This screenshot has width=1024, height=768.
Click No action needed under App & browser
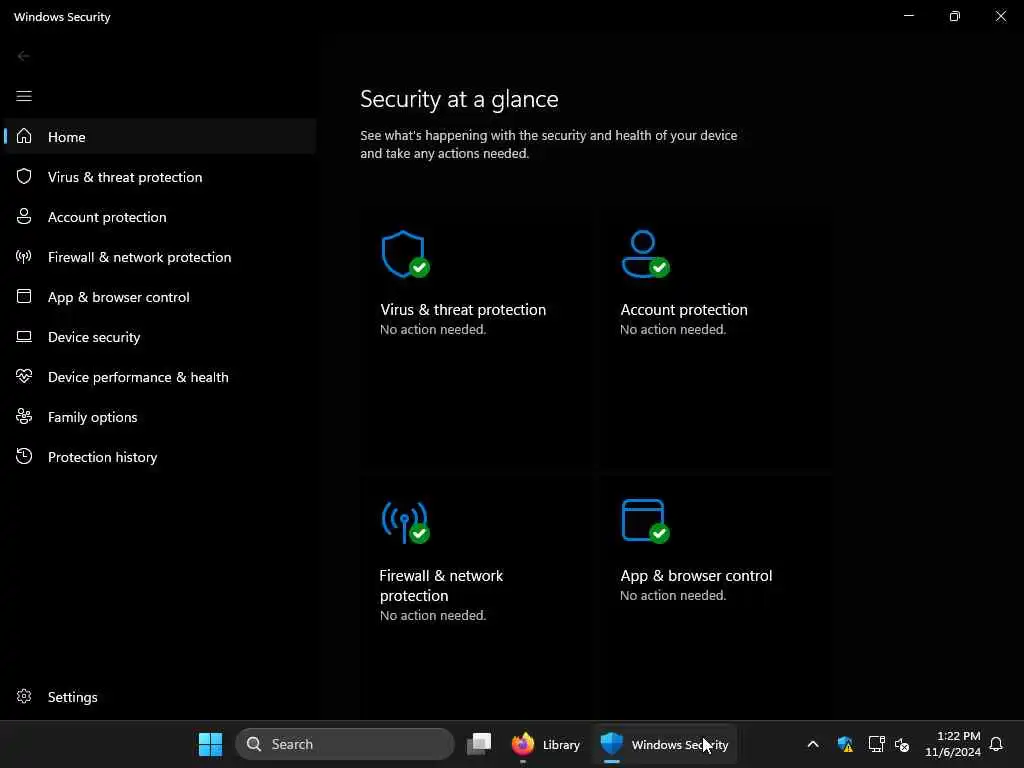click(673, 595)
